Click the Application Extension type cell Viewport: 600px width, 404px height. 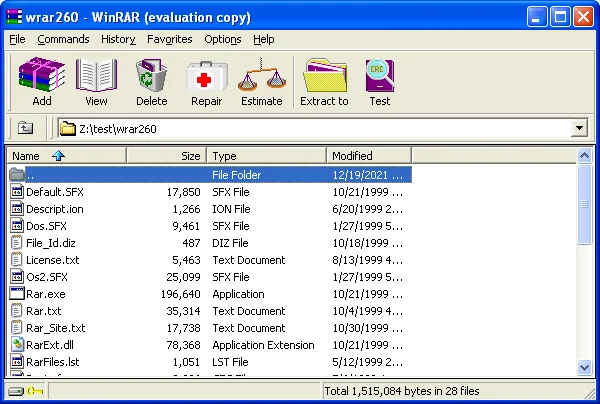point(263,345)
